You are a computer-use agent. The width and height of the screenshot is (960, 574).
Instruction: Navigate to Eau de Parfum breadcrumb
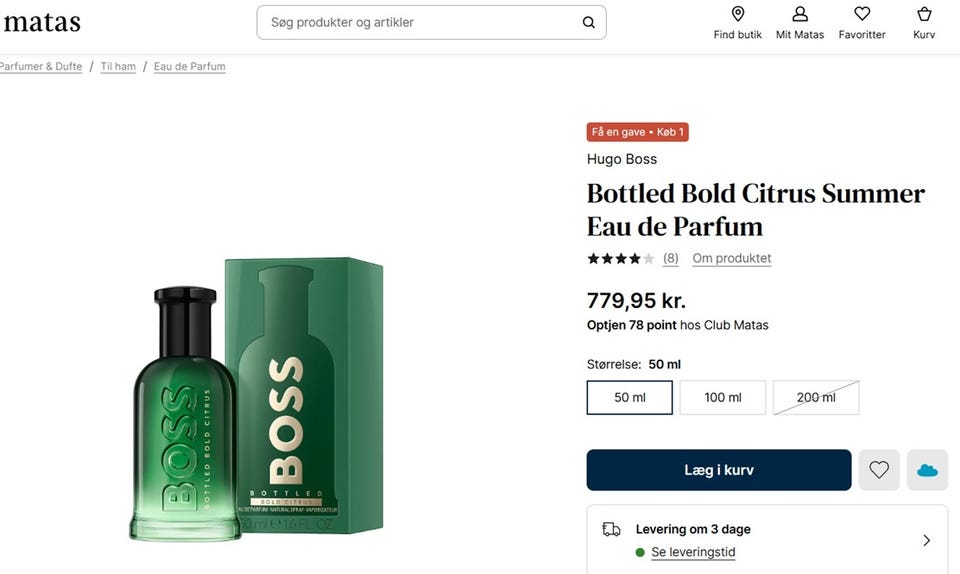(189, 67)
